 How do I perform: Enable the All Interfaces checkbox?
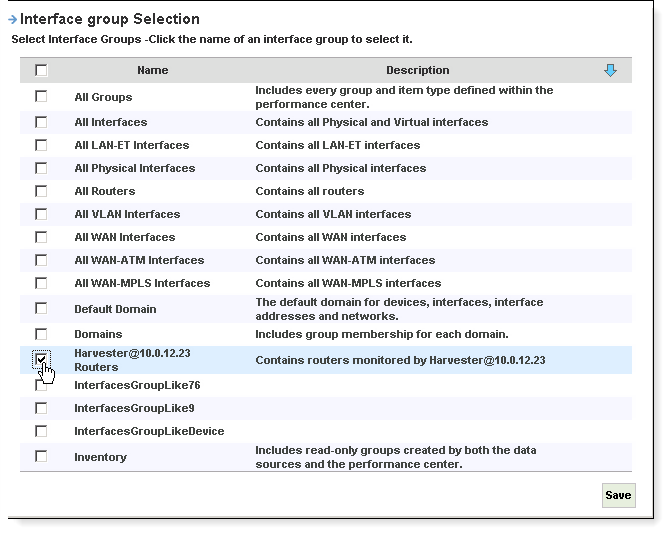point(41,122)
